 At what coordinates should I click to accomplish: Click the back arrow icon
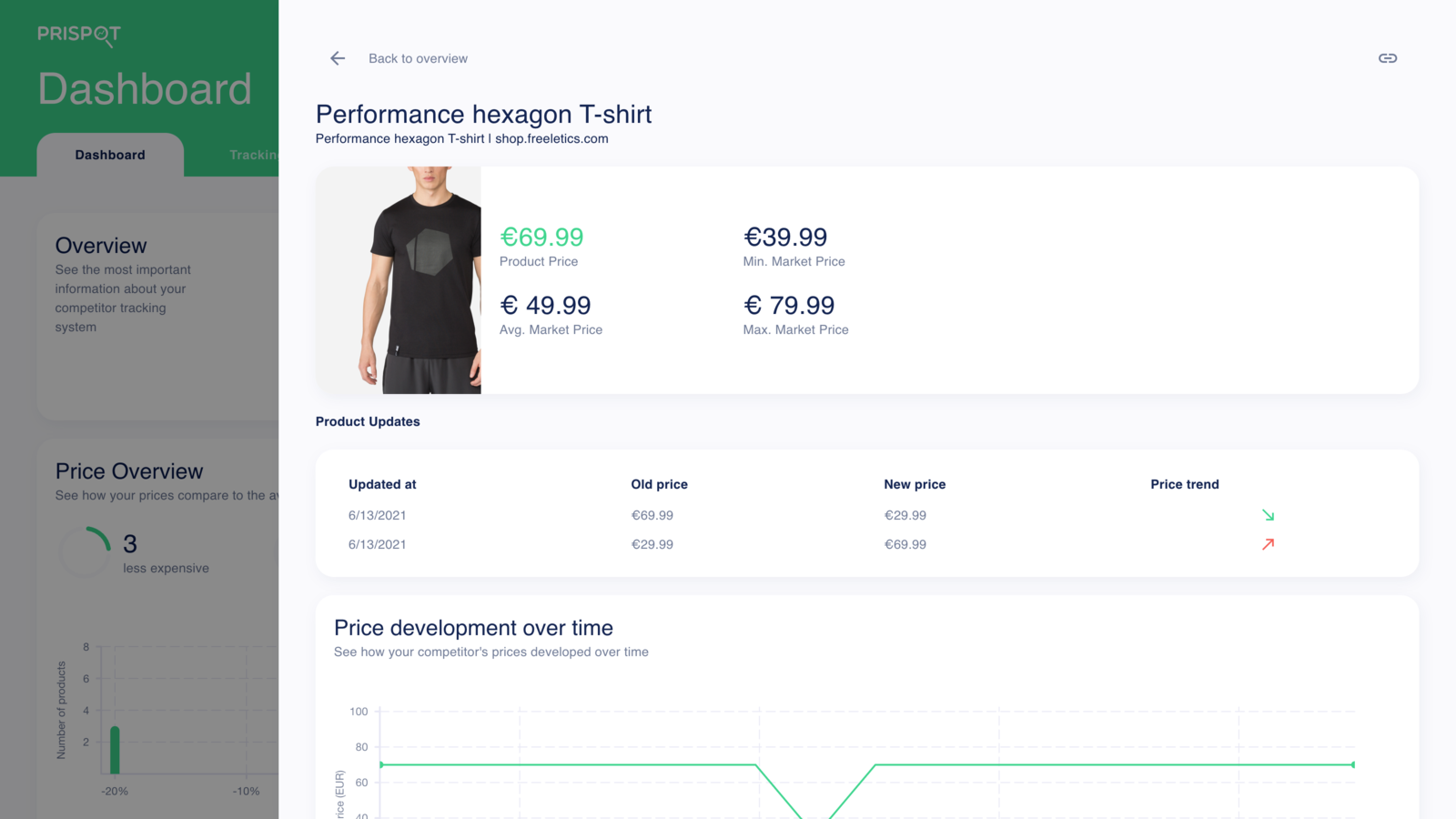click(x=338, y=58)
